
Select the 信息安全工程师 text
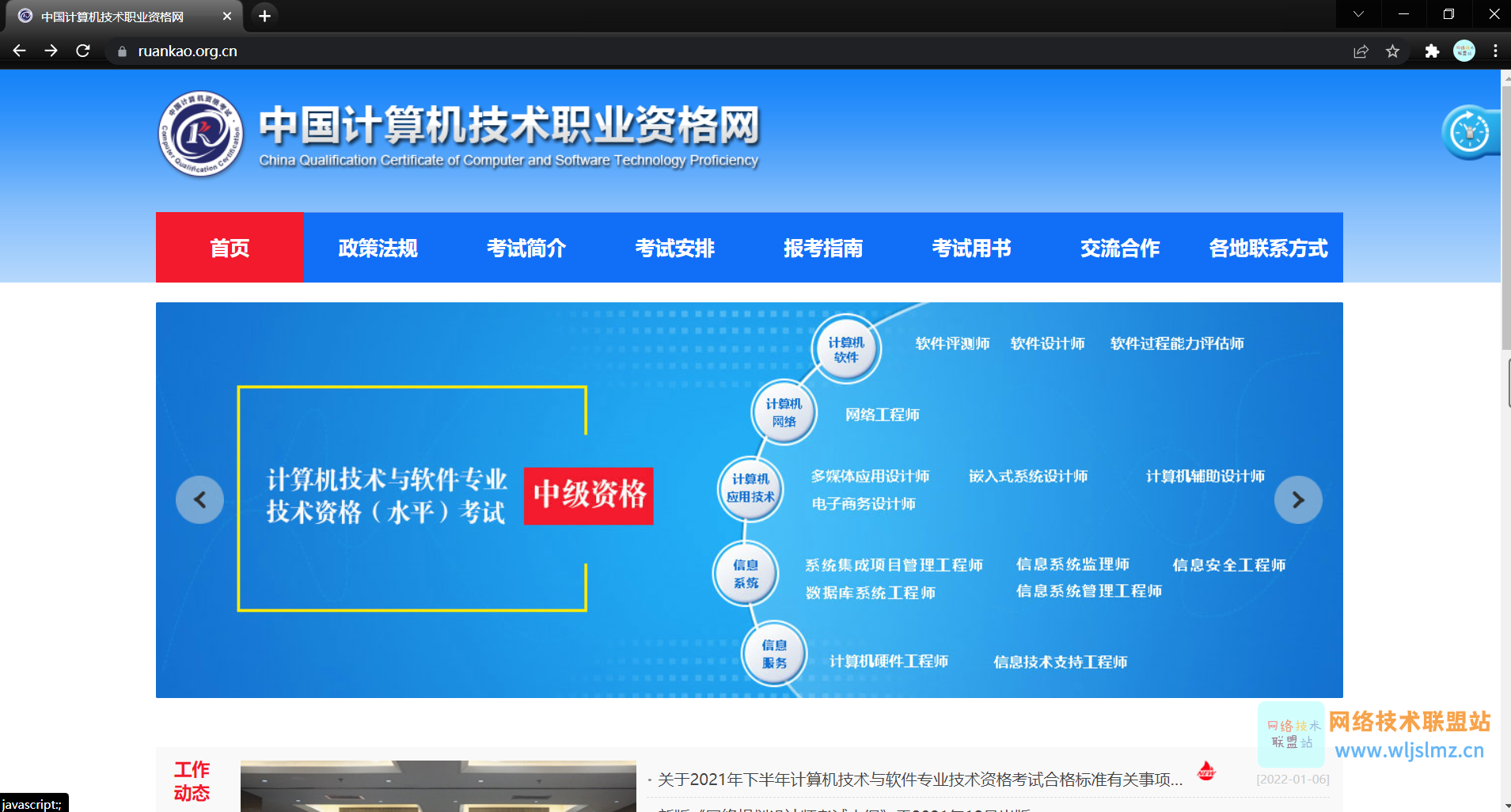pyautogui.click(x=1228, y=565)
